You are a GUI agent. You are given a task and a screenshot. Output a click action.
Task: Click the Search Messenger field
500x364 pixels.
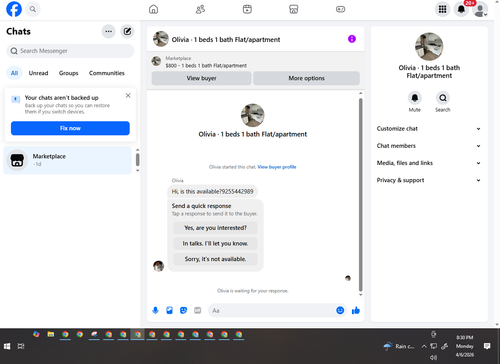[x=70, y=51]
